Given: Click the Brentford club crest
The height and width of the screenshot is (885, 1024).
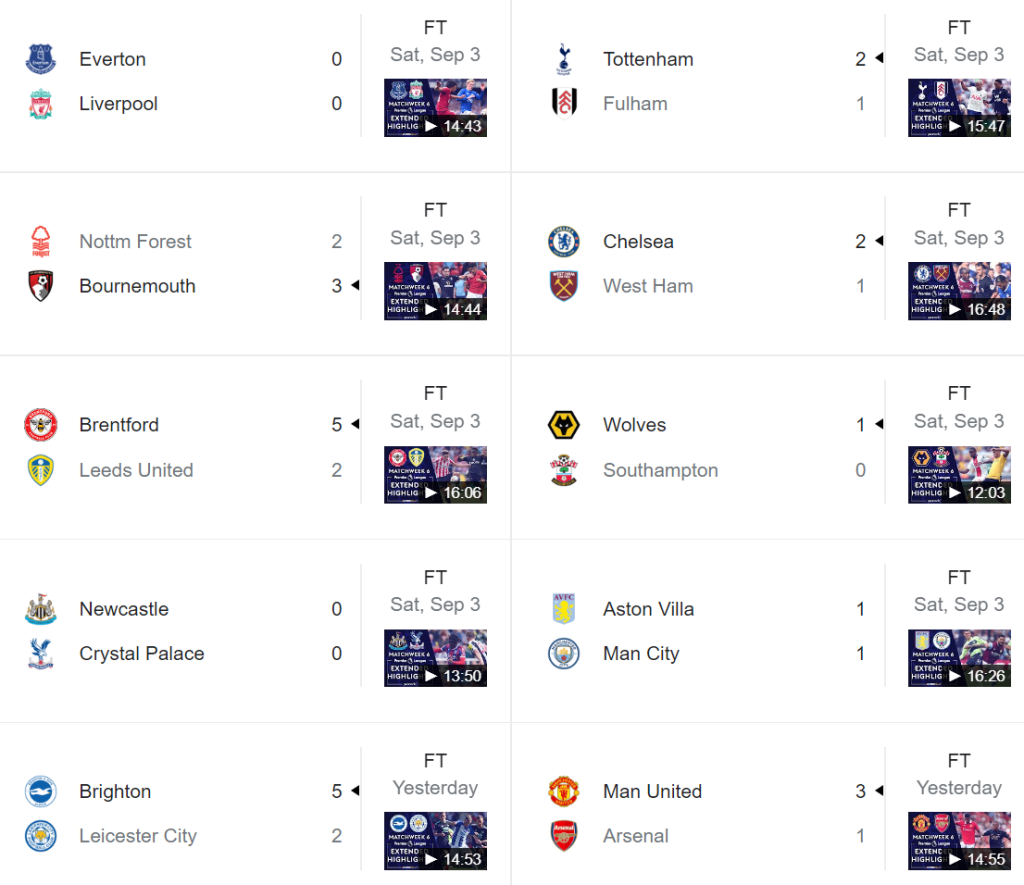Looking at the screenshot, I should pyautogui.click(x=41, y=425).
